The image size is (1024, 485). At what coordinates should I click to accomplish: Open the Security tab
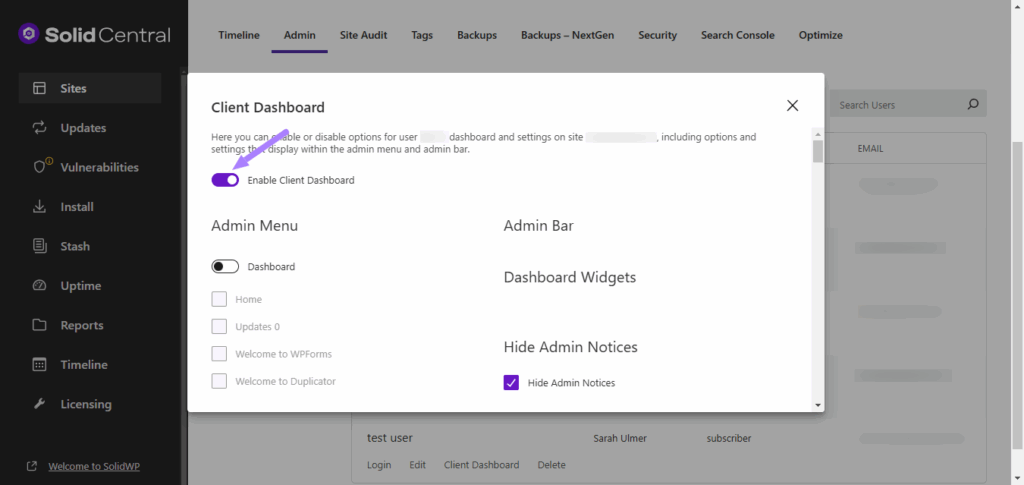tap(657, 35)
